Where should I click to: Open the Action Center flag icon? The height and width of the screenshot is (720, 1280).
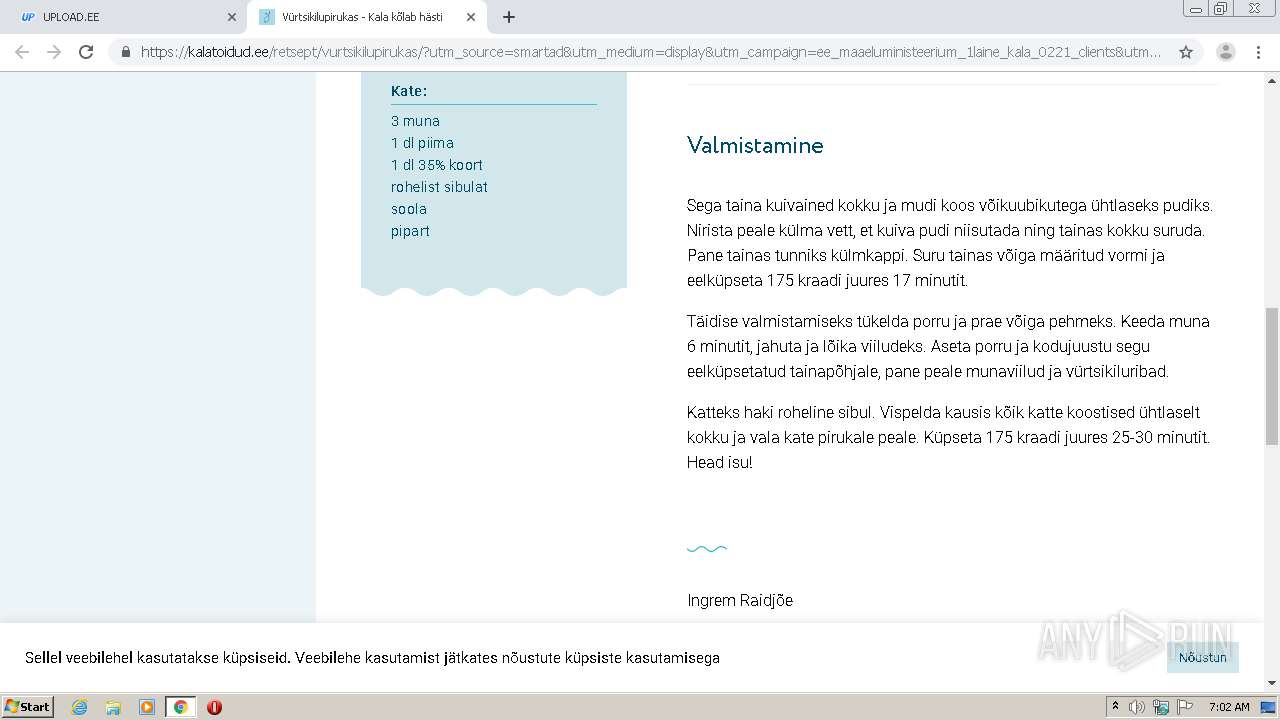(x=1185, y=707)
